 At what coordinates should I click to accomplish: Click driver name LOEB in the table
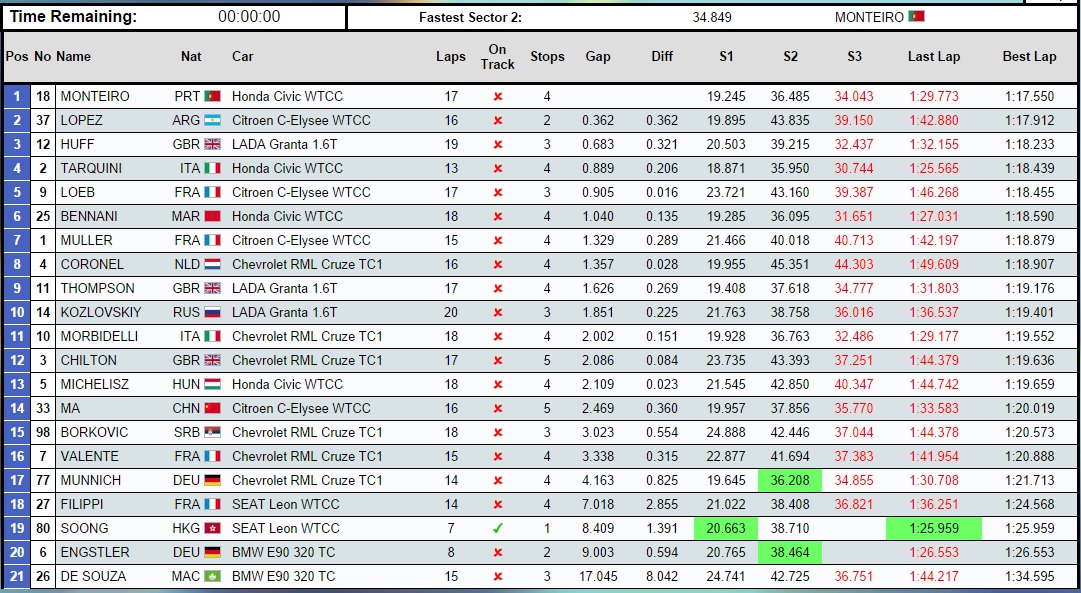[x=77, y=192]
